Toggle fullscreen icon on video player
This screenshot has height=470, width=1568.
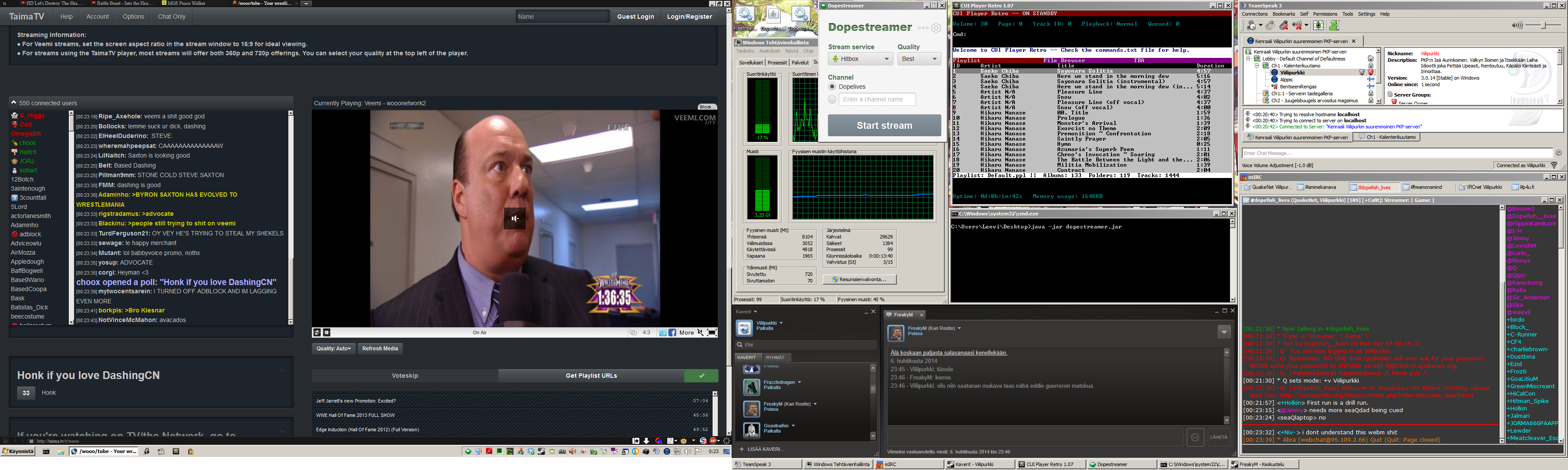pyautogui.click(x=712, y=332)
